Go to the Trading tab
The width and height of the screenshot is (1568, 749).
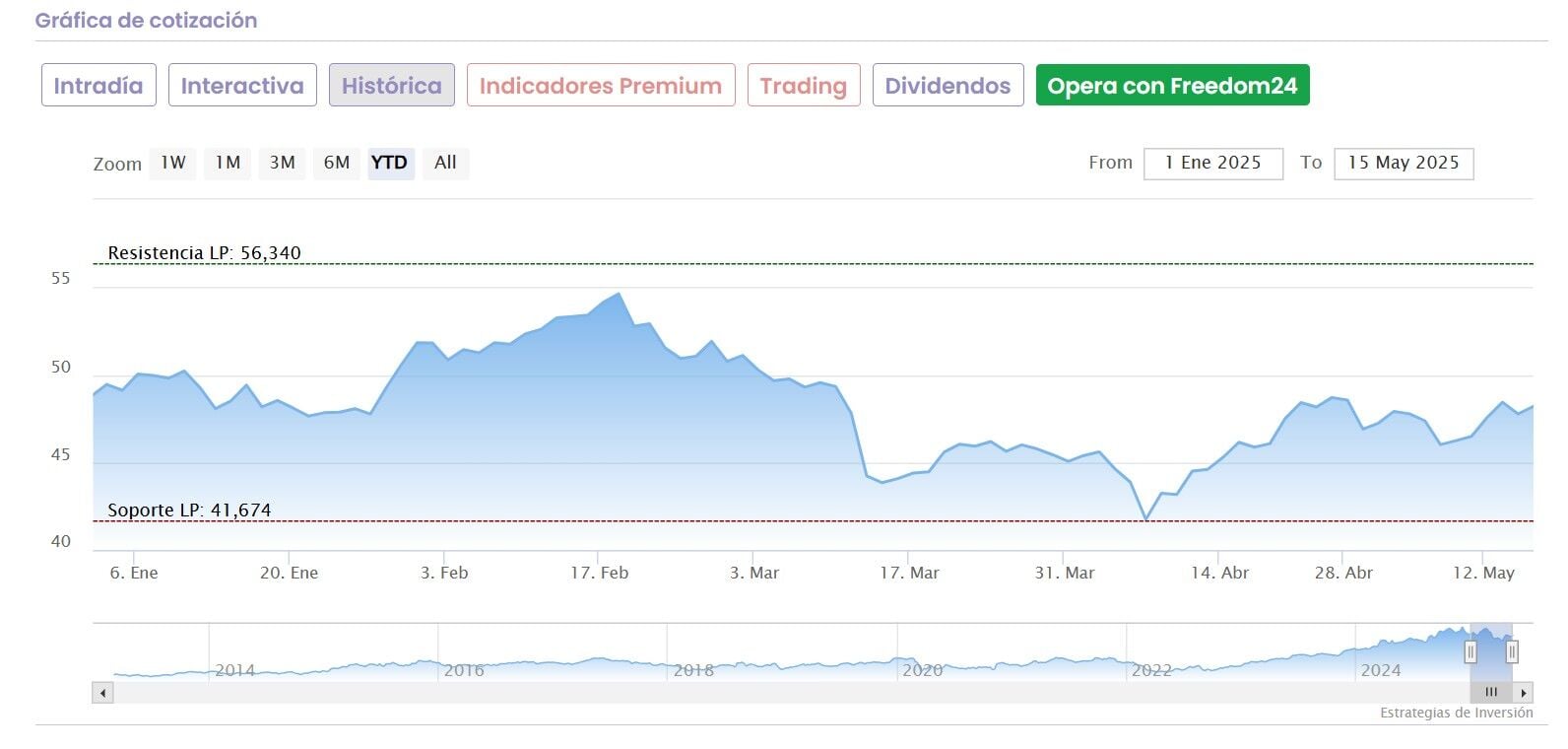(804, 86)
